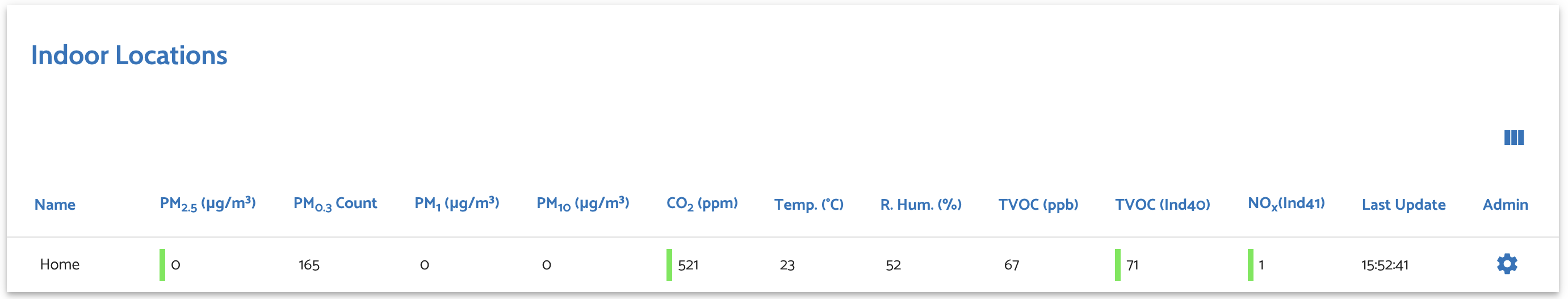The width and height of the screenshot is (1568, 299).
Task: Open admin gear settings for Home
Action: point(1507,264)
